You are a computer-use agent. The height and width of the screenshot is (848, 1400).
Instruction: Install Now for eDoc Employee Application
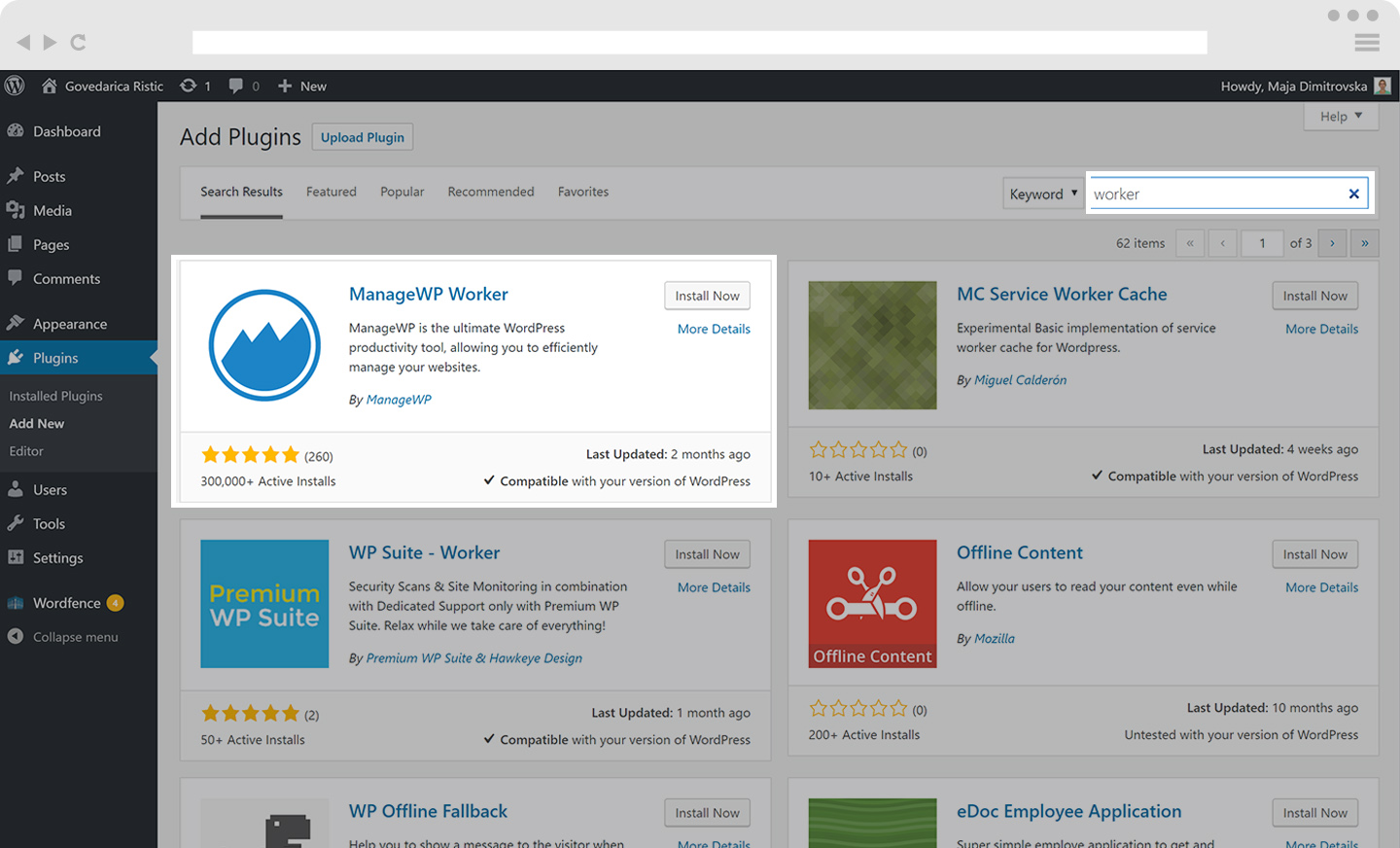click(1314, 813)
